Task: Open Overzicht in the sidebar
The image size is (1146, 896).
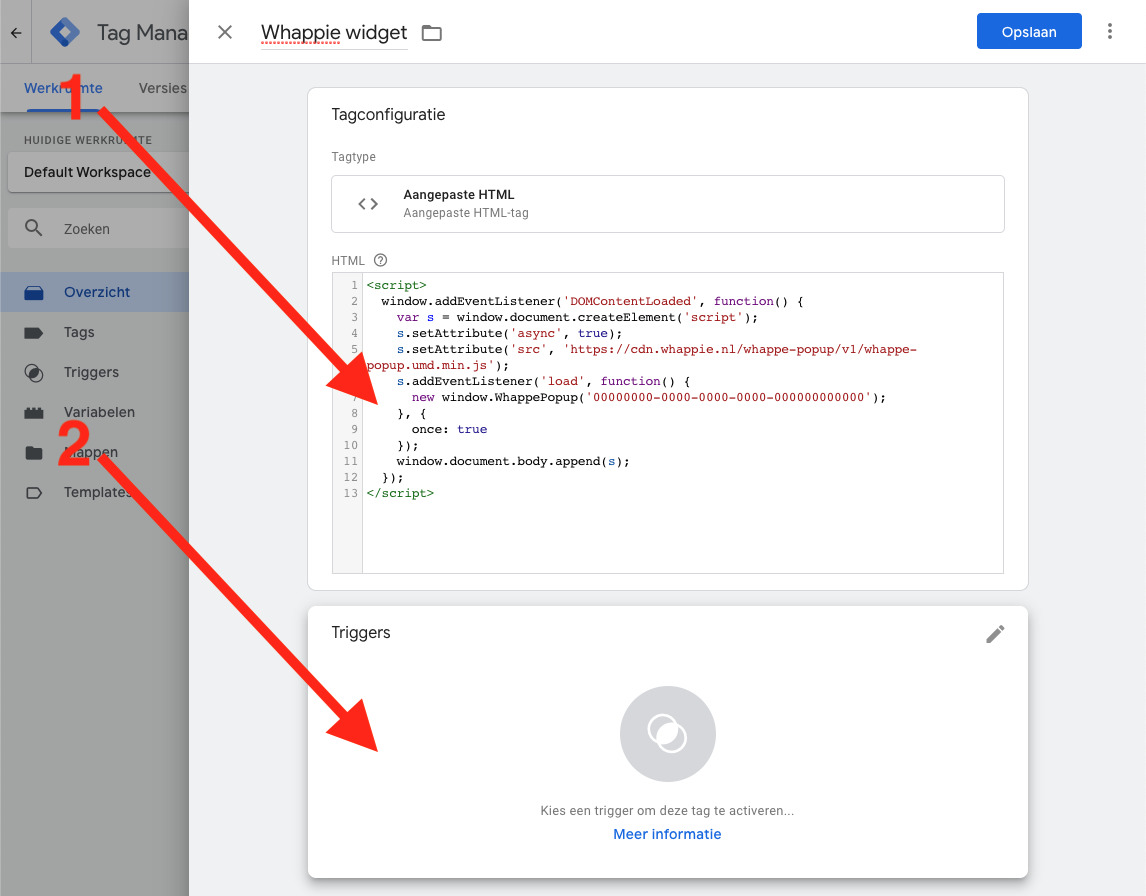Action: pyautogui.click(x=94, y=292)
